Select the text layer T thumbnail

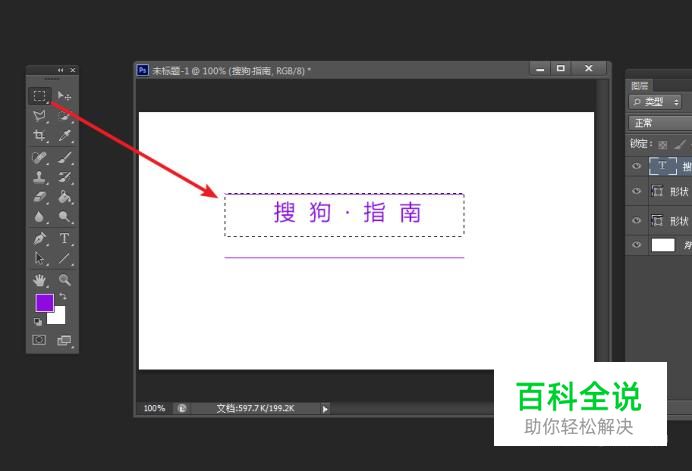coord(662,166)
